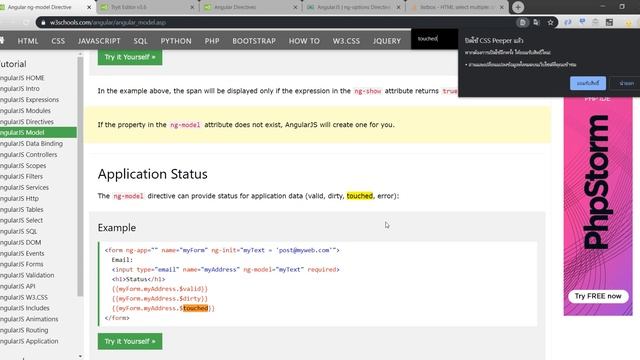Viewport: 640px width, 360px height.
Task: Open the BOOTSTRAP menu in the navbar
Action: [254, 41]
